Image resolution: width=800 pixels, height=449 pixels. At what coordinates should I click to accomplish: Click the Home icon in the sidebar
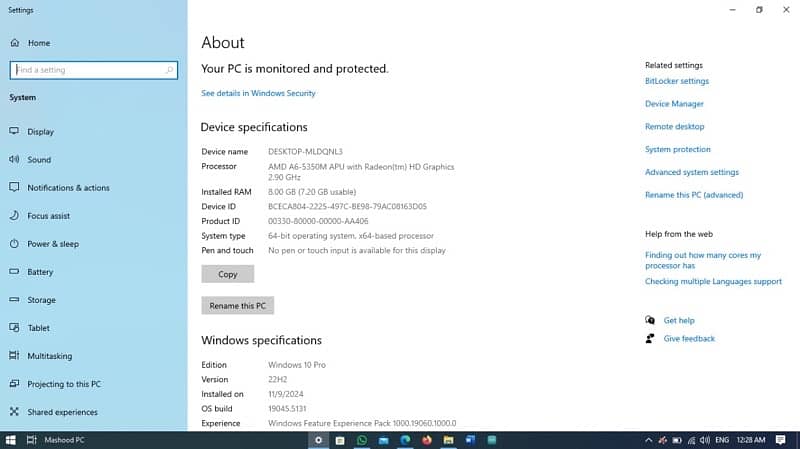pyautogui.click(x=14, y=43)
